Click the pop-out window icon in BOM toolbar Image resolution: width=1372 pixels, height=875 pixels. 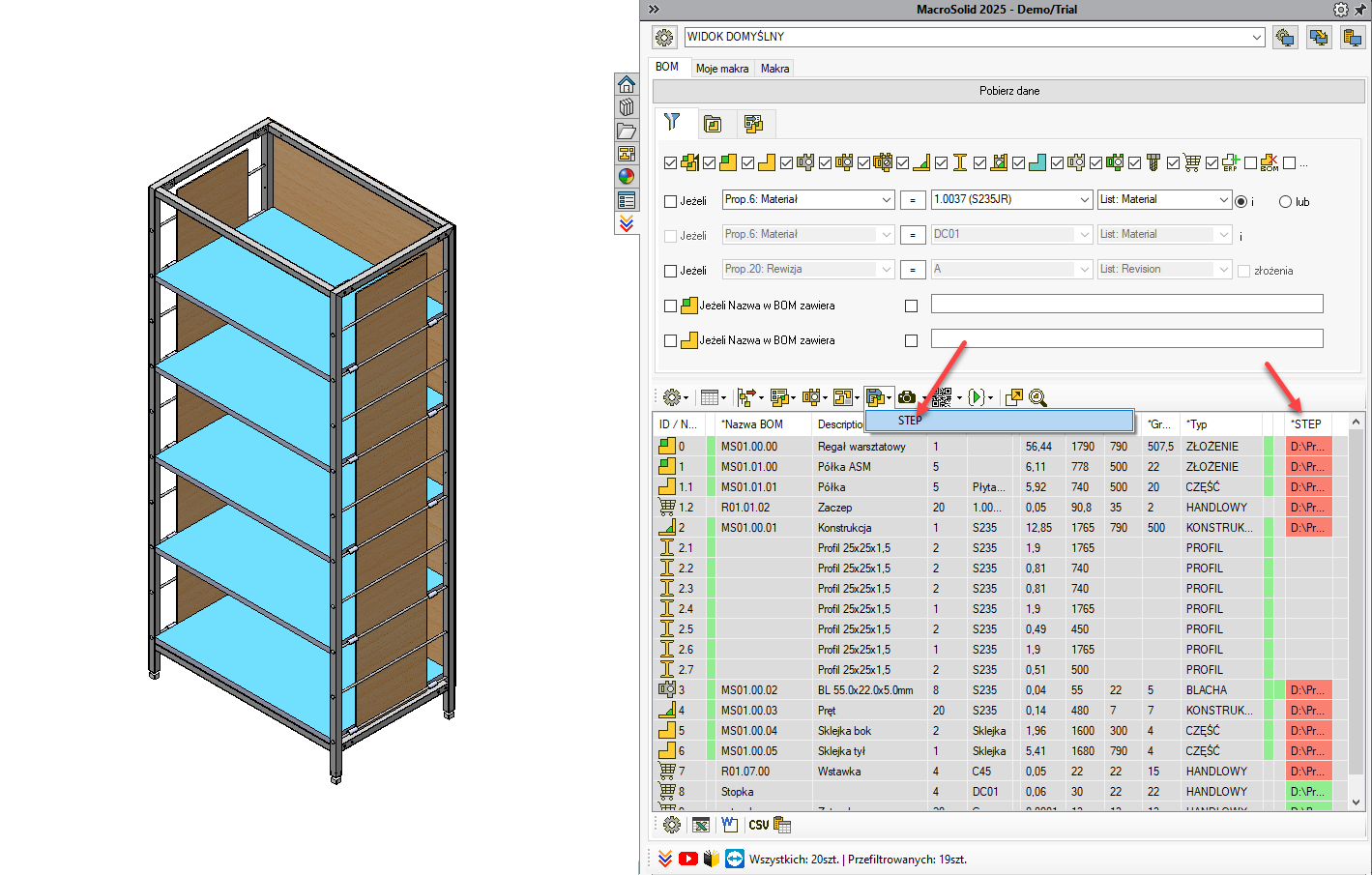pos(1013,397)
